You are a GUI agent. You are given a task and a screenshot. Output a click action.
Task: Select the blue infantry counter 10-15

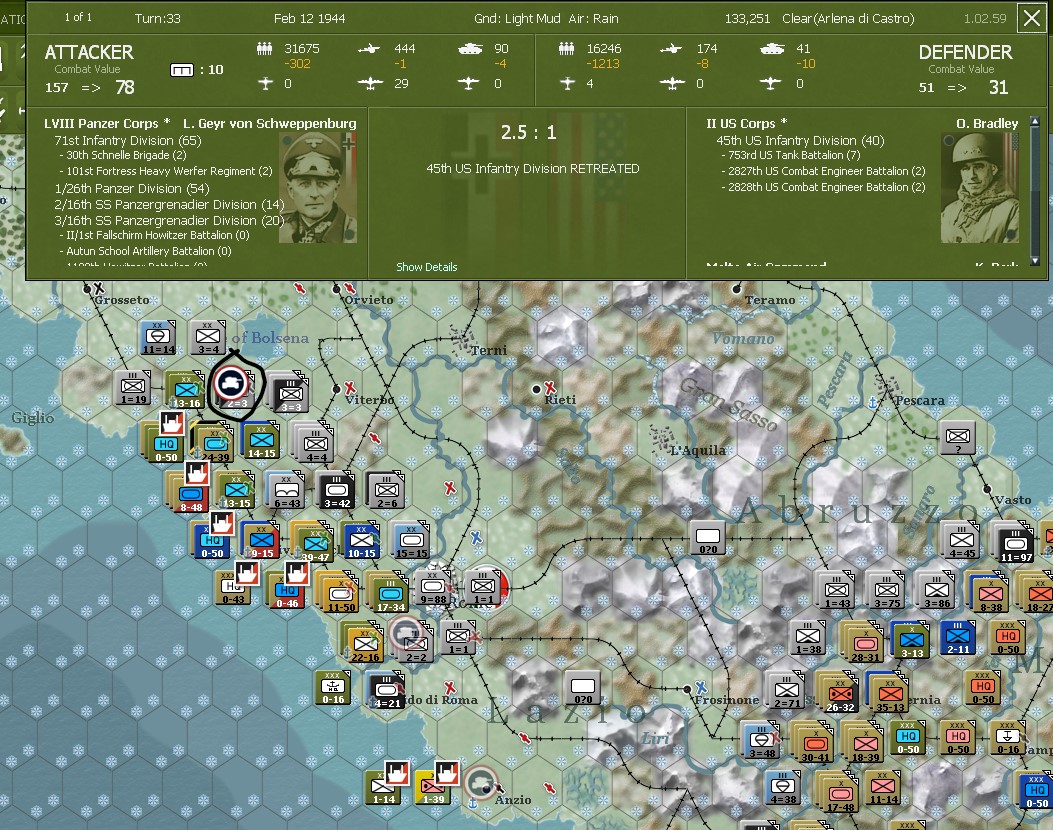click(361, 541)
